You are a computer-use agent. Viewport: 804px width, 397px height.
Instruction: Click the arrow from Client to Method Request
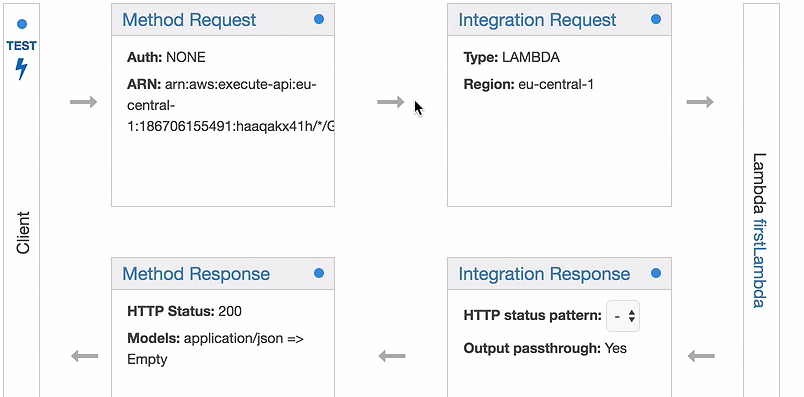point(84,102)
